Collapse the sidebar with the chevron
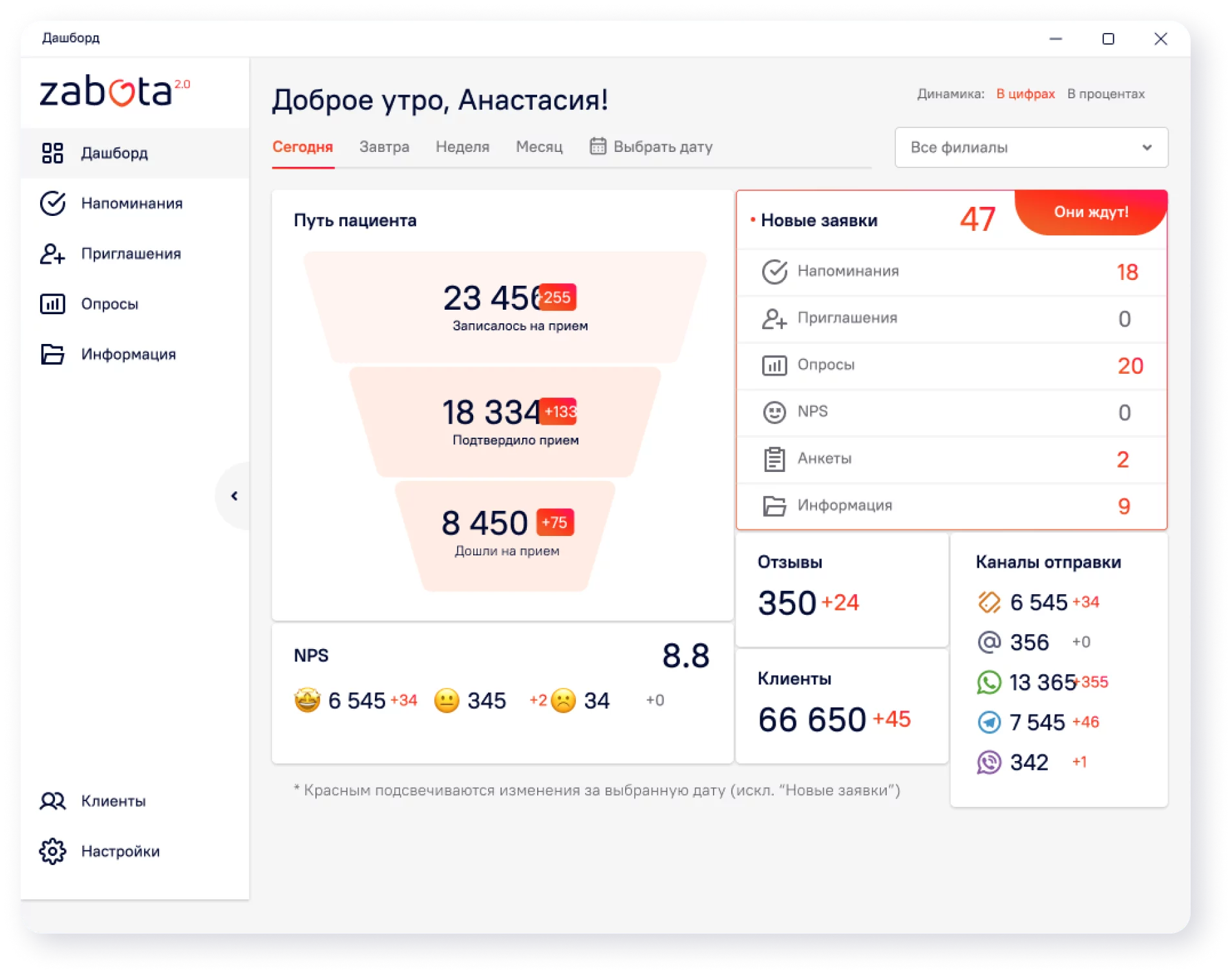Screen dimensions: 1232x975 click(234, 495)
